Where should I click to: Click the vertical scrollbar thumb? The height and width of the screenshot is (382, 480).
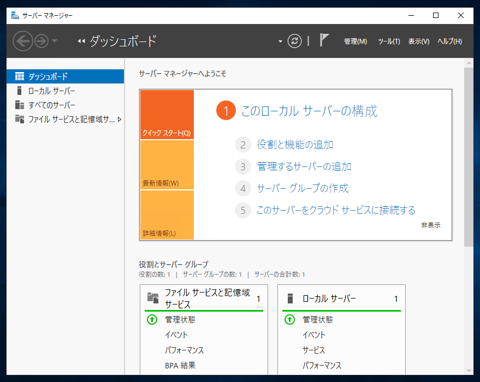468,157
